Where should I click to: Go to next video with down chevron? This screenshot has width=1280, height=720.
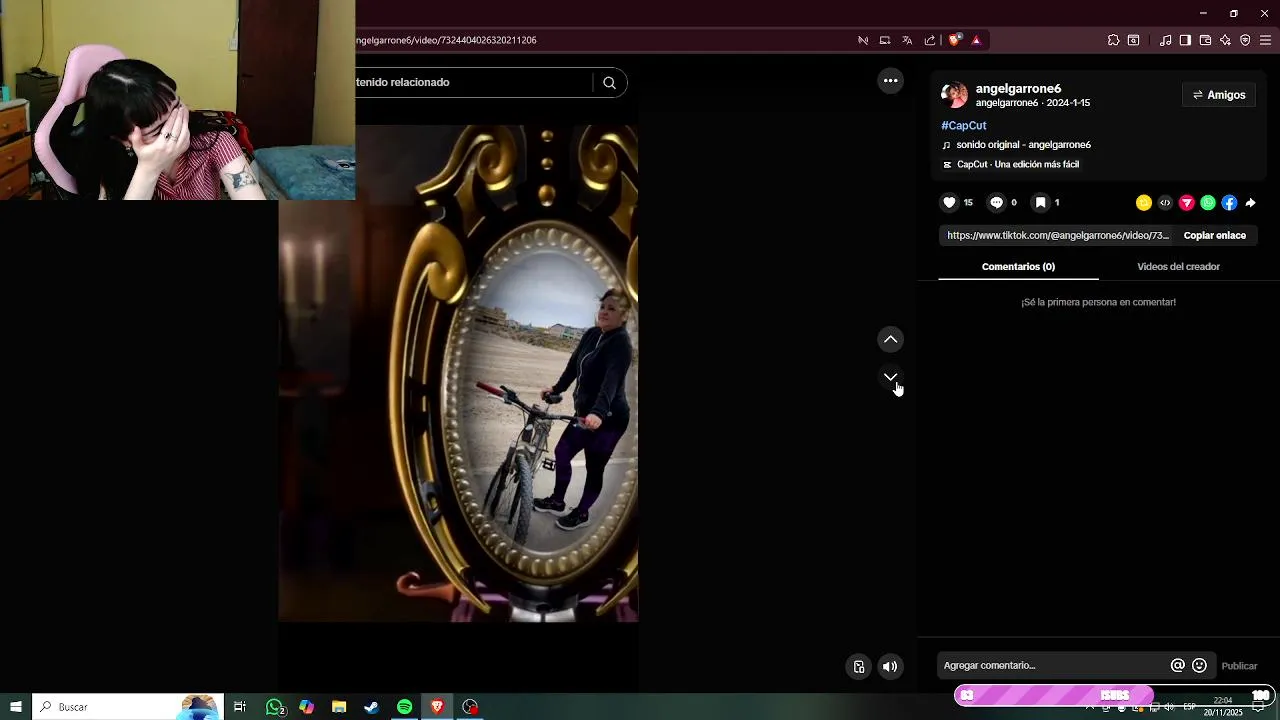pos(890,377)
